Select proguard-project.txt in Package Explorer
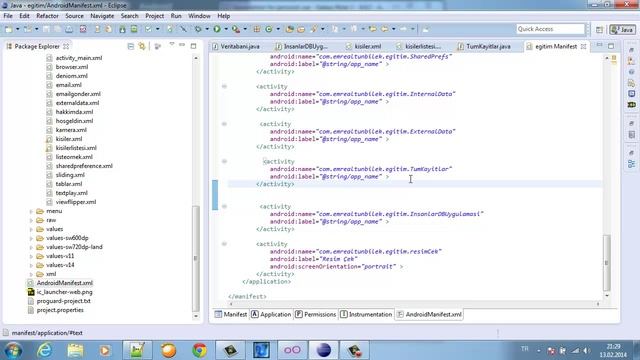 coord(63,301)
